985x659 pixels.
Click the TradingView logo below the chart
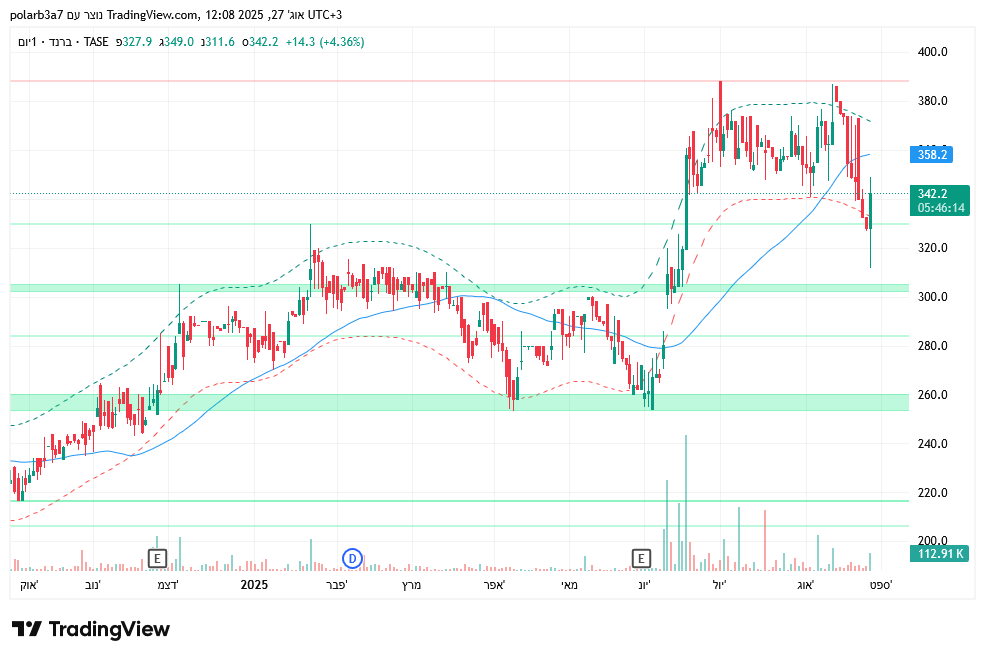[x=91, y=629]
